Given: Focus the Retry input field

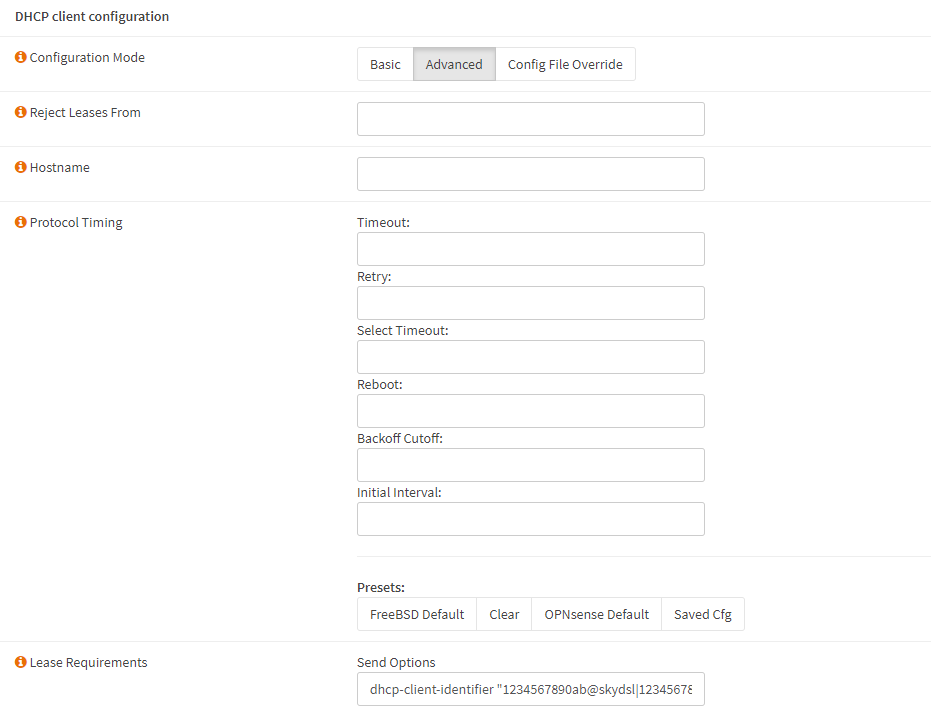Looking at the screenshot, I should 530,303.
